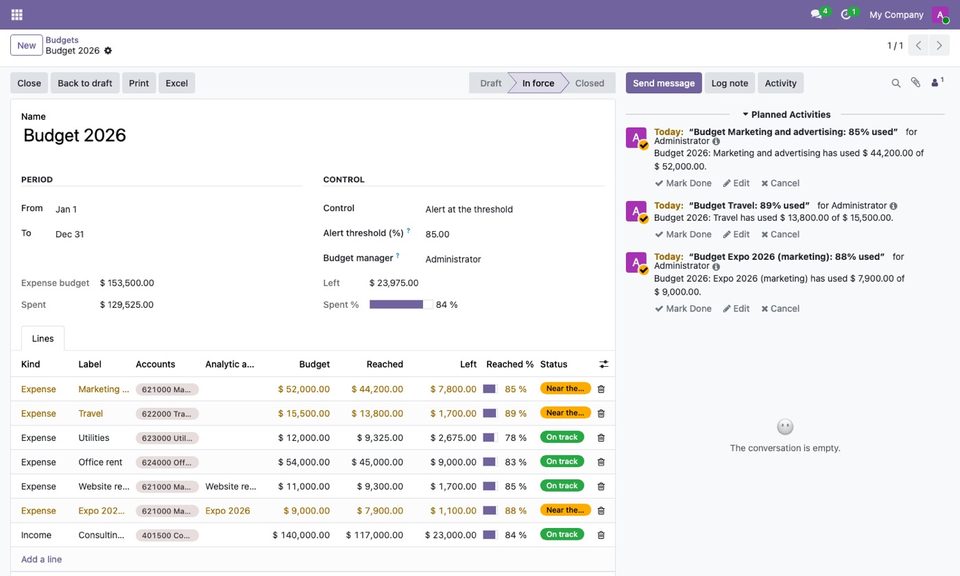This screenshot has width=960, height=576.
Task: Schedule an Activity
Action: (781, 83)
